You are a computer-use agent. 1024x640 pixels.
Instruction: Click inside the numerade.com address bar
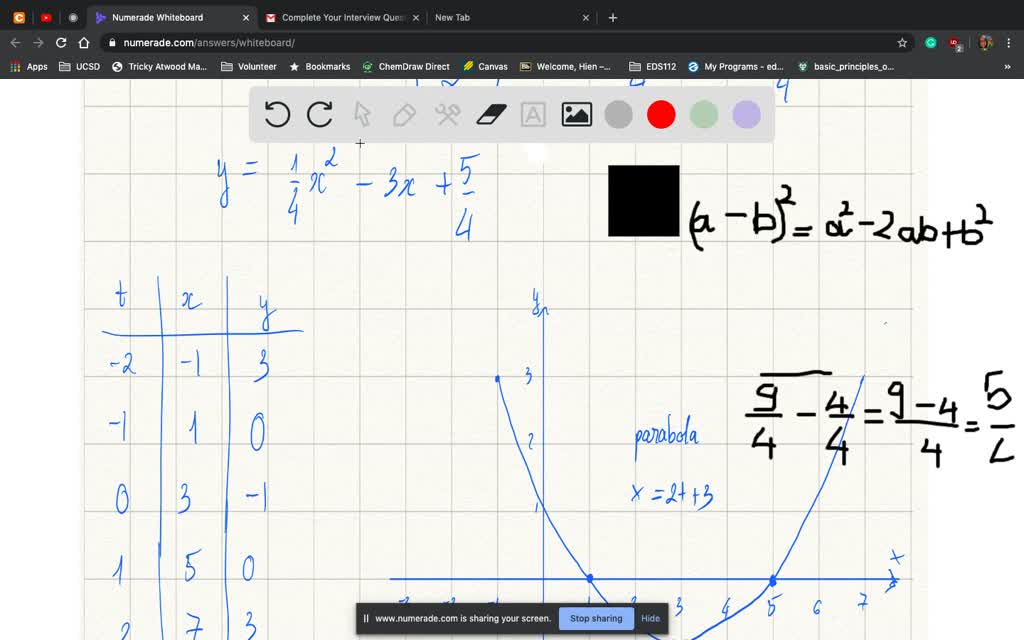pyautogui.click(x=200, y=43)
